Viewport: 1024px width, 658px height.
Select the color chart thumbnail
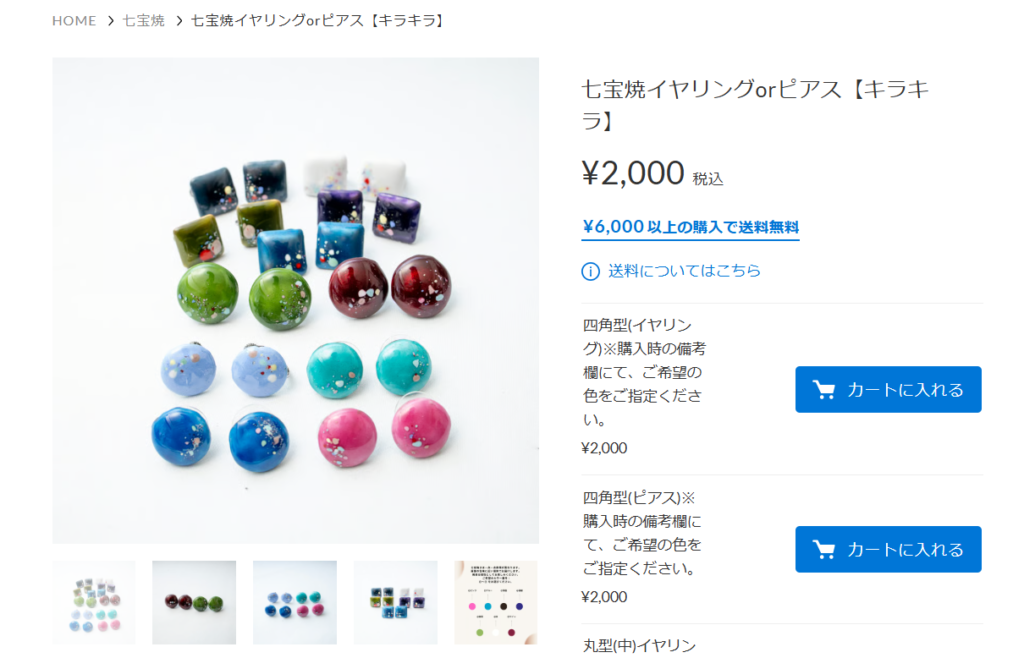[496, 603]
